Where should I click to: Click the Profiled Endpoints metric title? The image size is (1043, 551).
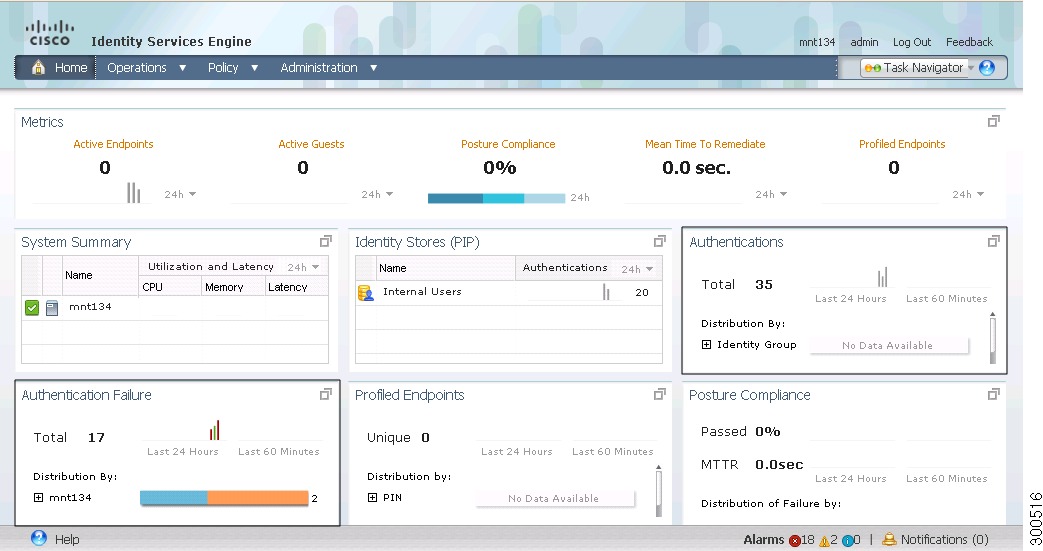(x=902, y=144)
